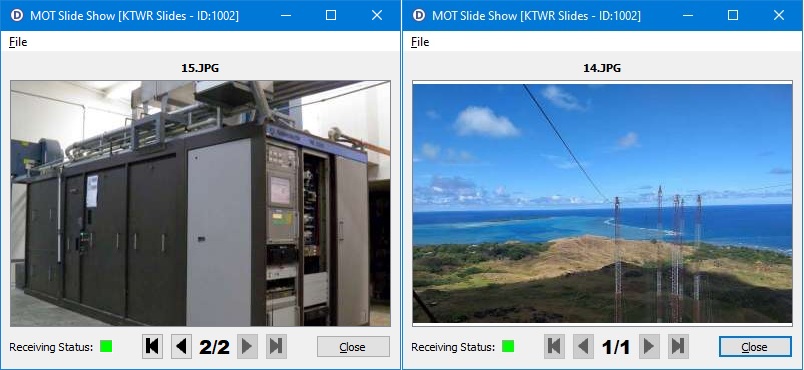Minimize the right MOT Slide Show window
This screenshot has height=370, width=804.
click(x=688, y=15)
